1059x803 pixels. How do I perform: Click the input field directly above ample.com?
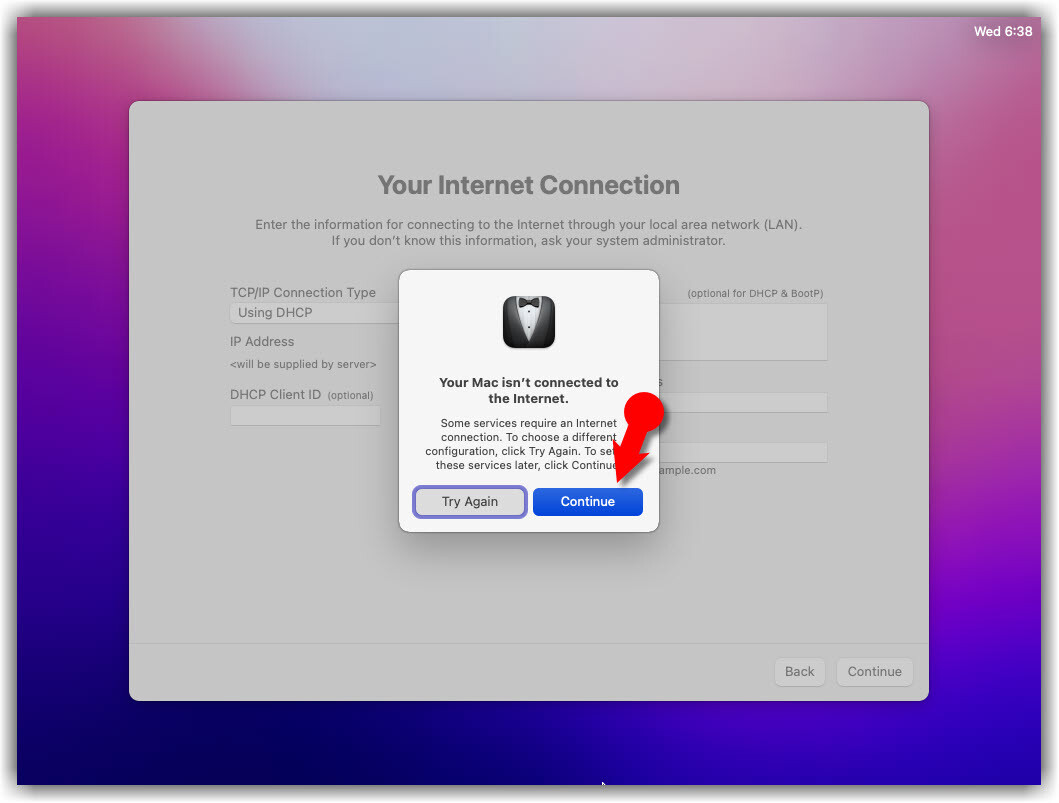(x=743, y=452)
